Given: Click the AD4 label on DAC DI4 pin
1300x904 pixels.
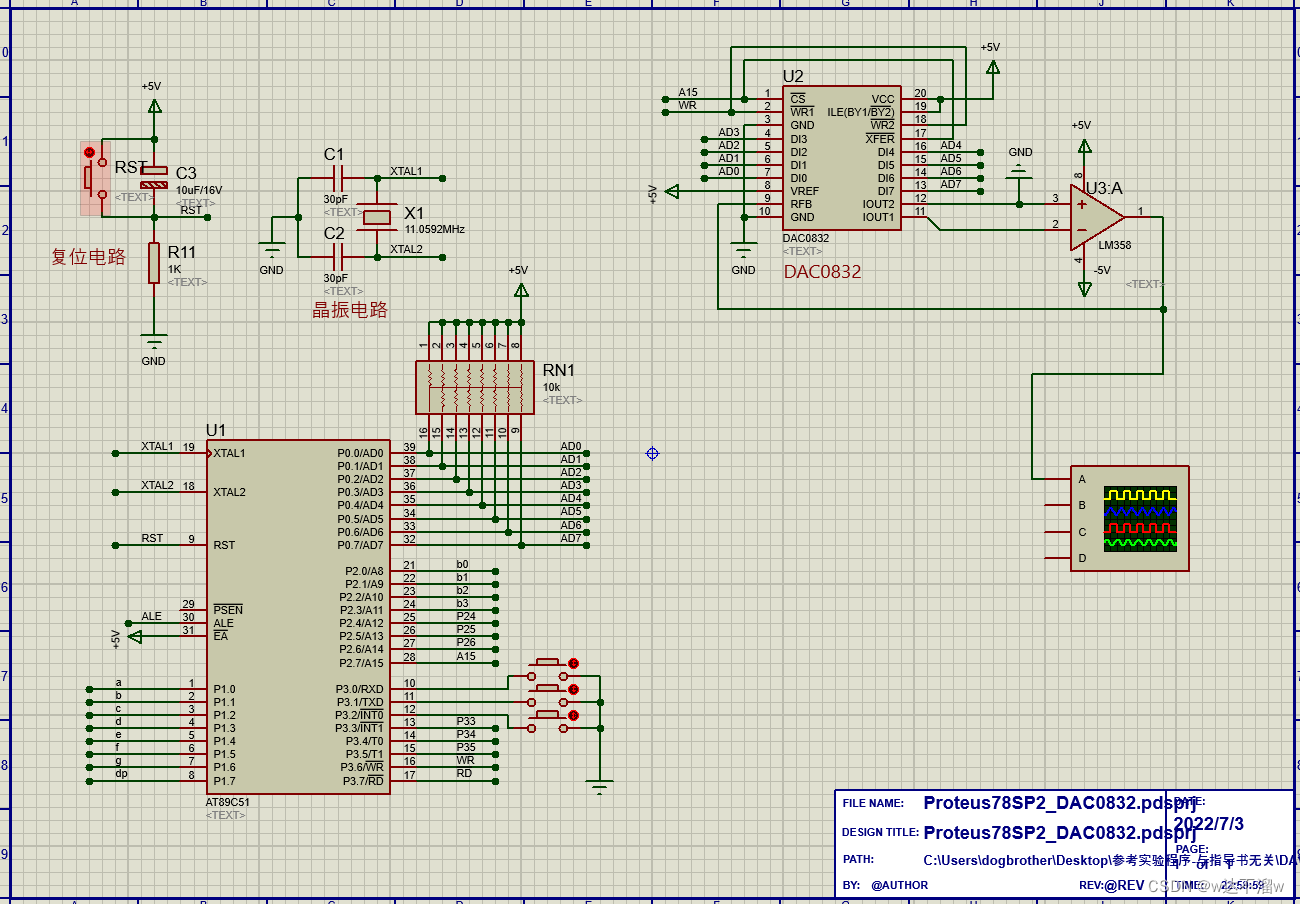Looking at the screenshot, I should point(951,145).
